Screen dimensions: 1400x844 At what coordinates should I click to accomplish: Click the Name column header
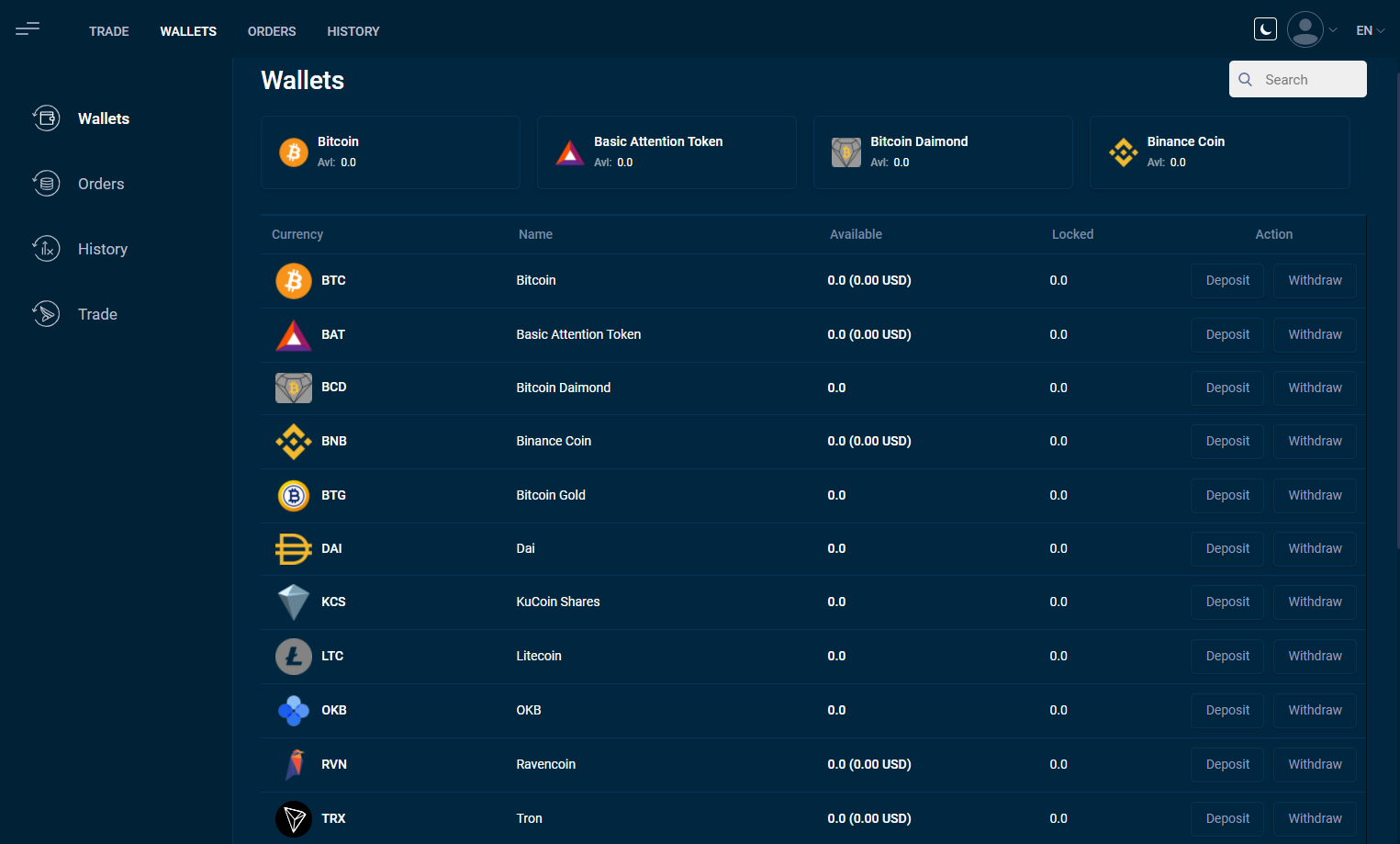[x=535, y=234]
